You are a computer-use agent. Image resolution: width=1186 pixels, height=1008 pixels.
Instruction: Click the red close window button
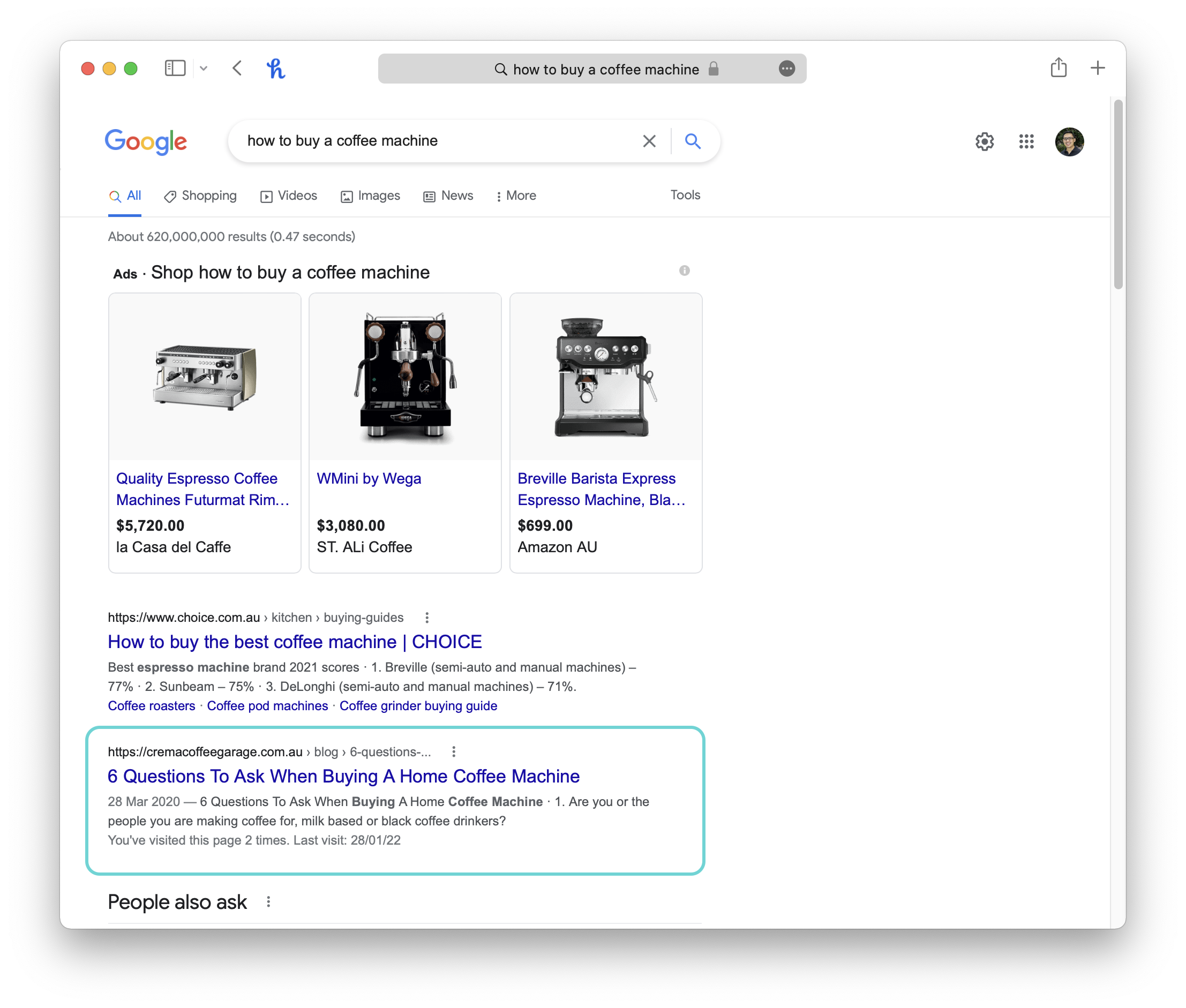coord(87,69)
